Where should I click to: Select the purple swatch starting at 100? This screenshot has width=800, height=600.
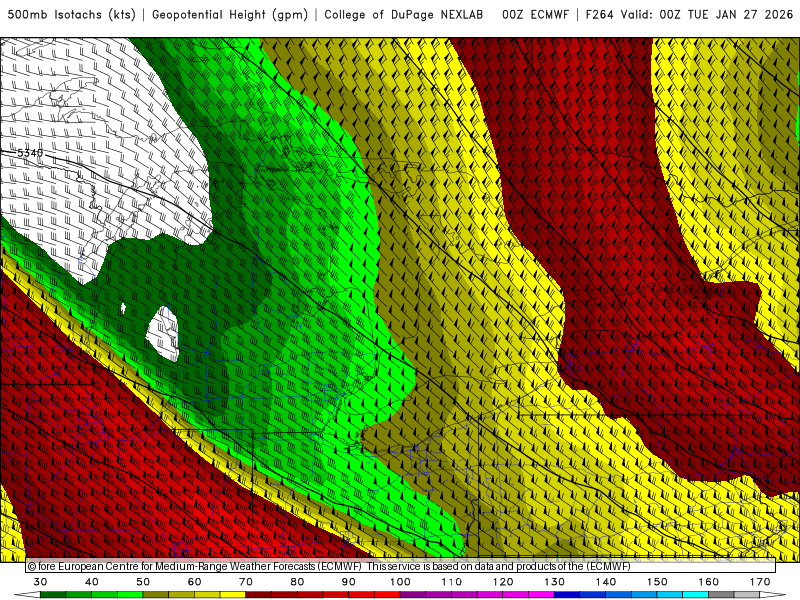[413, 595]
